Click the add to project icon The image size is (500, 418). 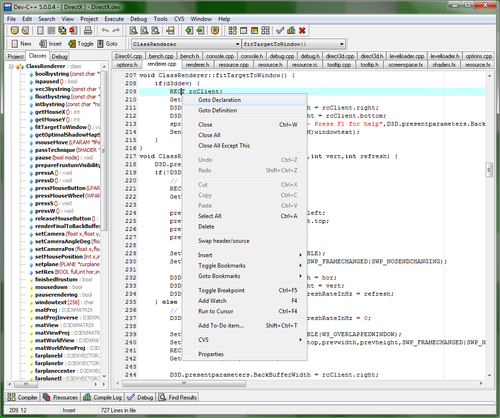pos(189,31)
